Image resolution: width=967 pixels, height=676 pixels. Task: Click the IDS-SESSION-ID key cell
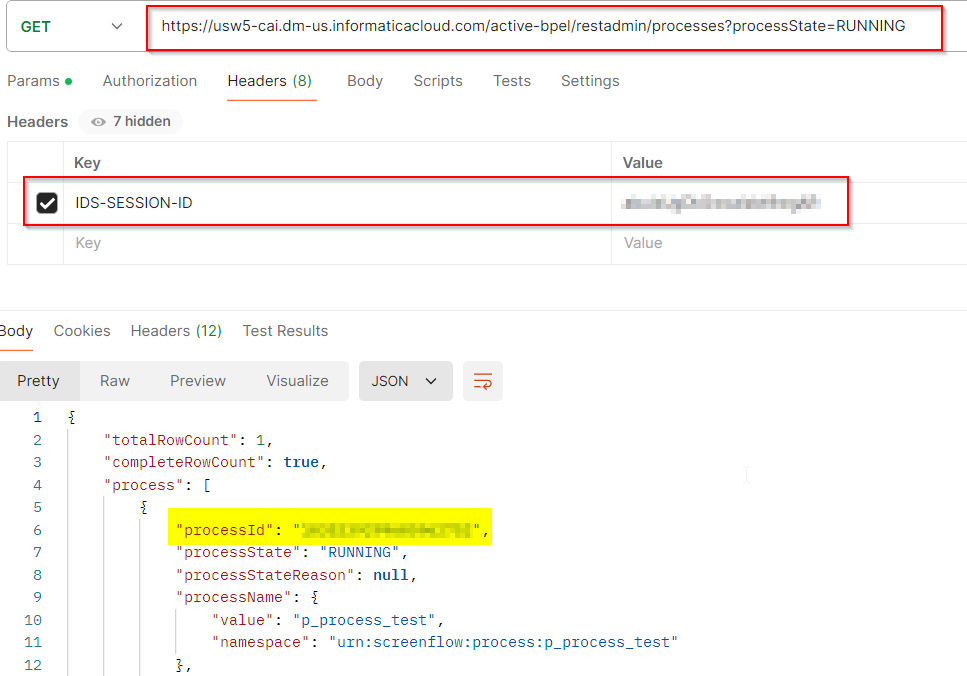click(x=337, y=203)
